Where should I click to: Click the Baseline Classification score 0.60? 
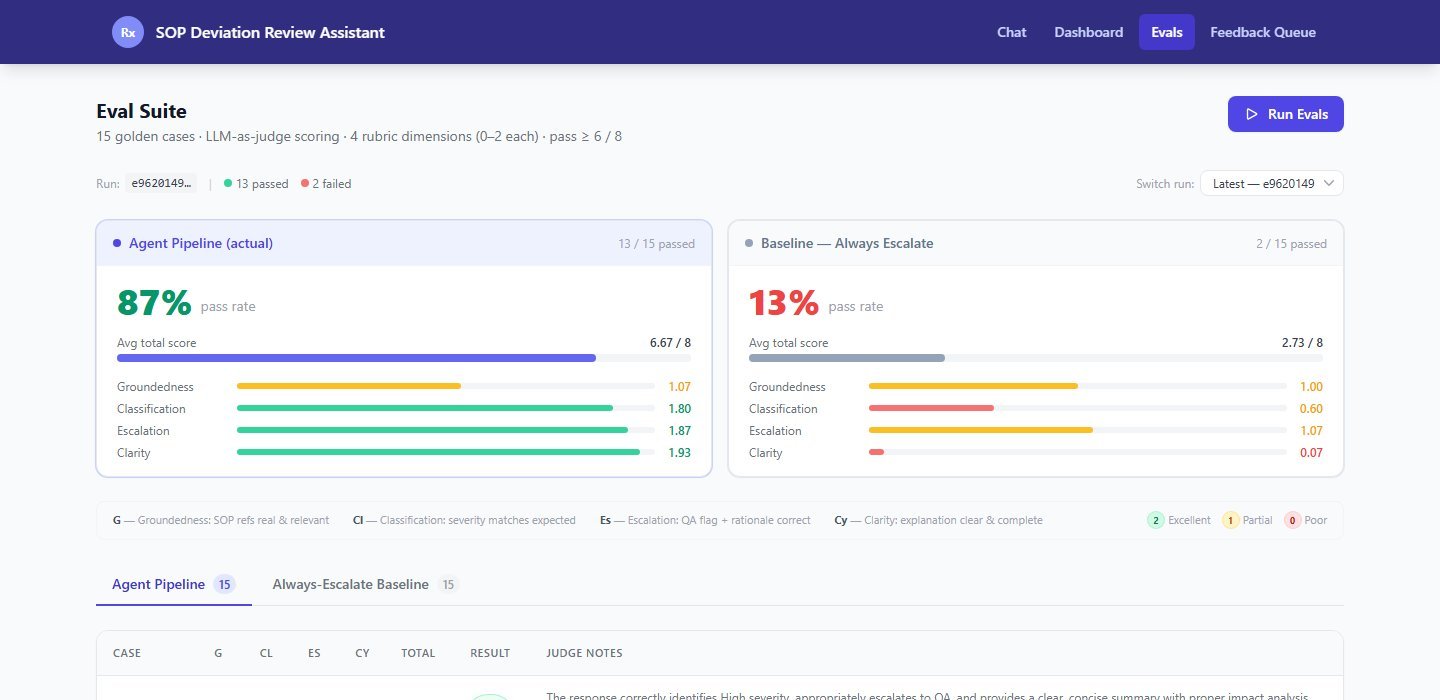pyautogui.click(x=1311, y=409)
